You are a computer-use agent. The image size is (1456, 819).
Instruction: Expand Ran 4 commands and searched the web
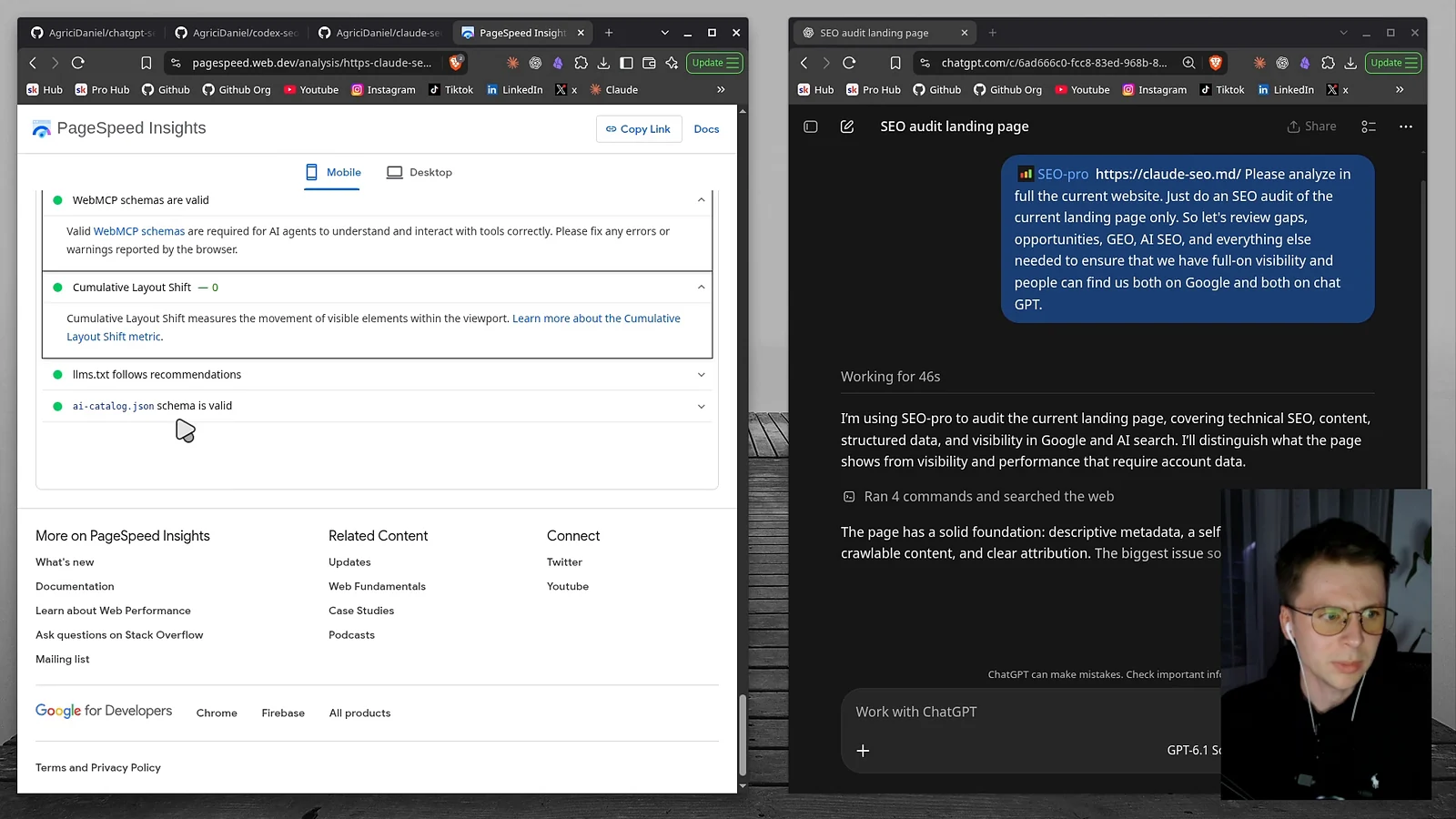[x=978, y=497]
